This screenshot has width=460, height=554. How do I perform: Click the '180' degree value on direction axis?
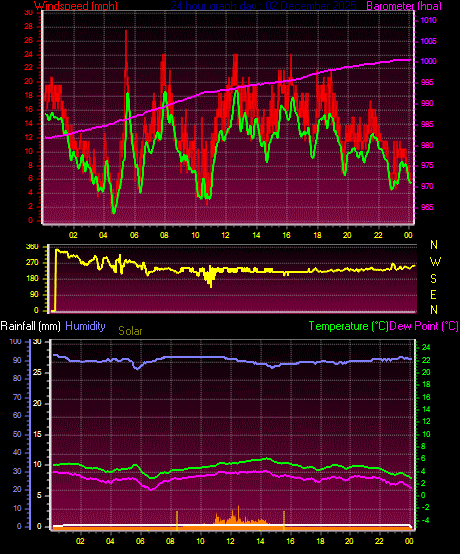[32, 279]
